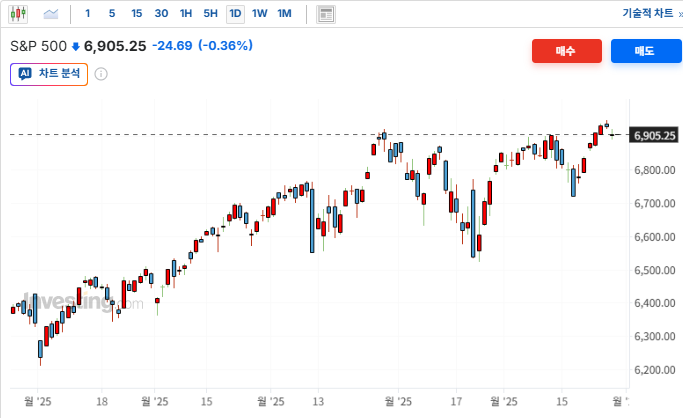
Task: Click the blue 매도 sell button
Action: click(646, 51)
